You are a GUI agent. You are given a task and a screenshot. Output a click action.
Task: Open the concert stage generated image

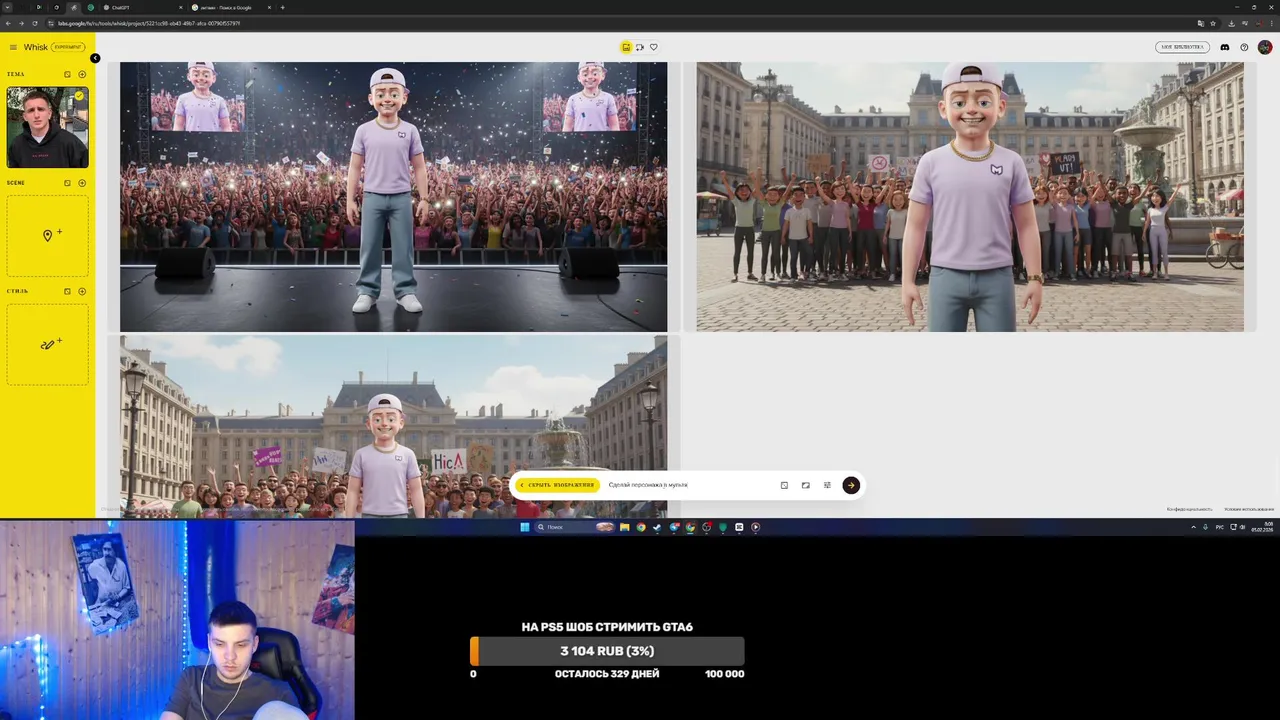[393, 196]
